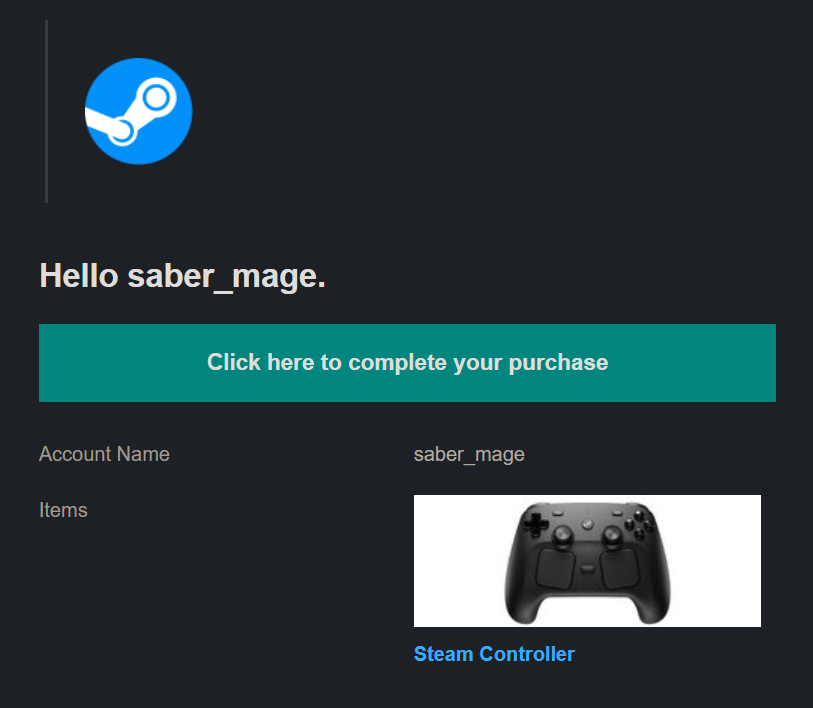Viewport: 813px width, 708px height.
Task: Click the complete your purchase button
Action: pos(407,363)
